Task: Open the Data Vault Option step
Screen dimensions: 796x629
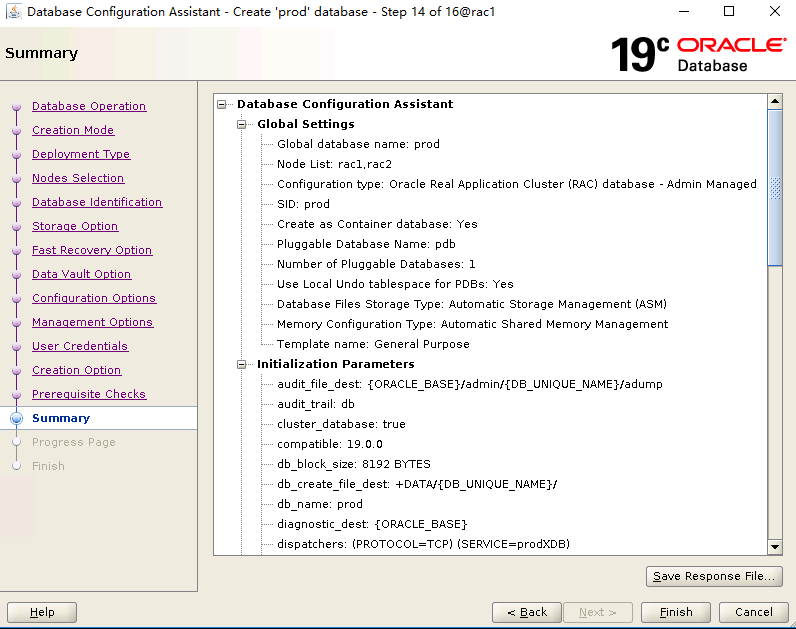Action: point(82,274)
